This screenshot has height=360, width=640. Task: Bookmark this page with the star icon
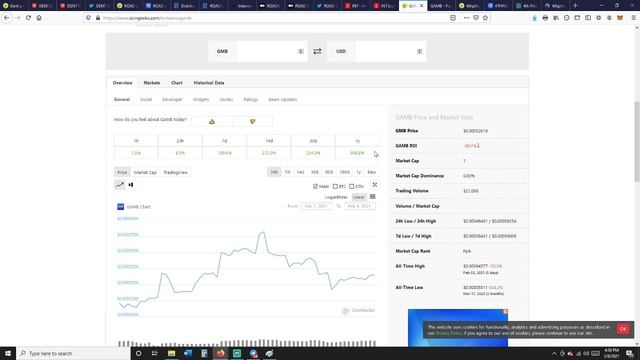click(485, 18)
